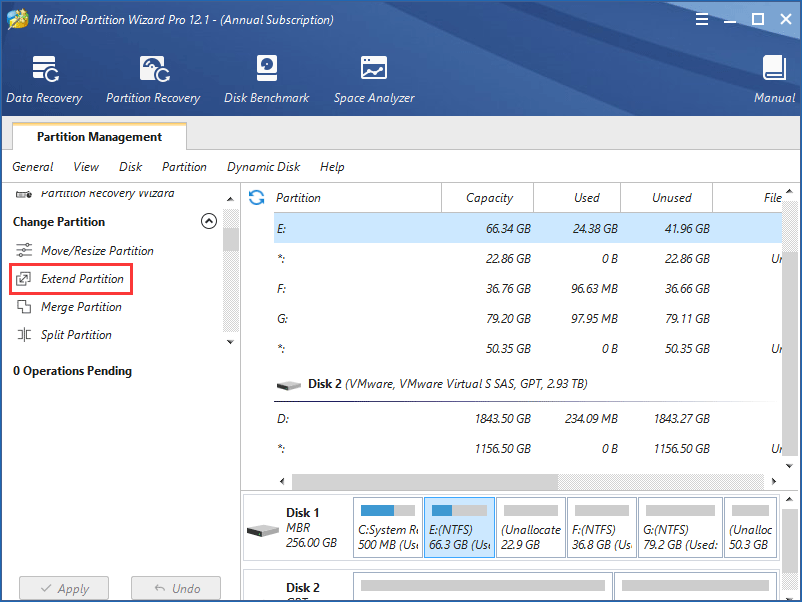This screenshot has width=802, height=602.
Task: Collapse the Change Partition section
Action: click(x=209, y=221)
